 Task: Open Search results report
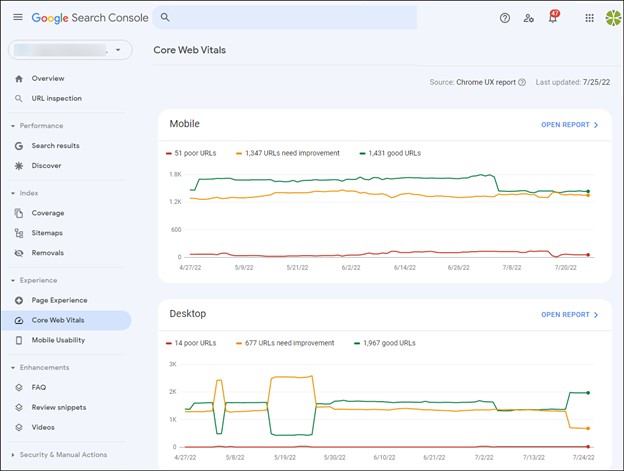click(55, 146)
